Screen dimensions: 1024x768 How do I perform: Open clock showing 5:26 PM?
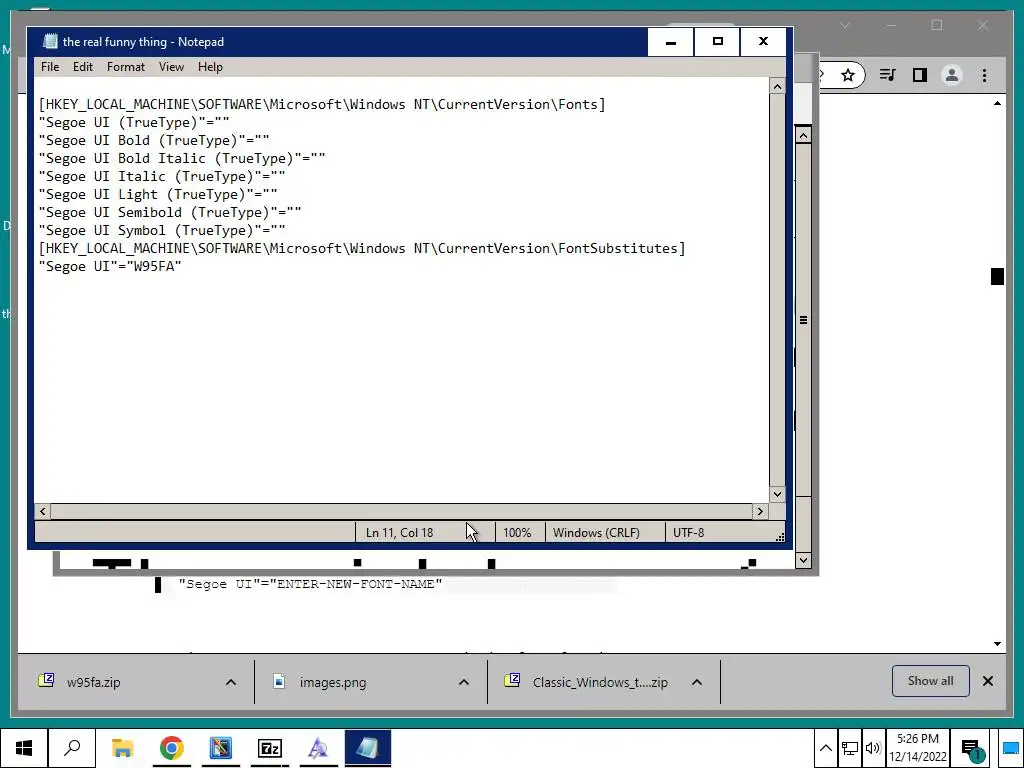(918, 748)
